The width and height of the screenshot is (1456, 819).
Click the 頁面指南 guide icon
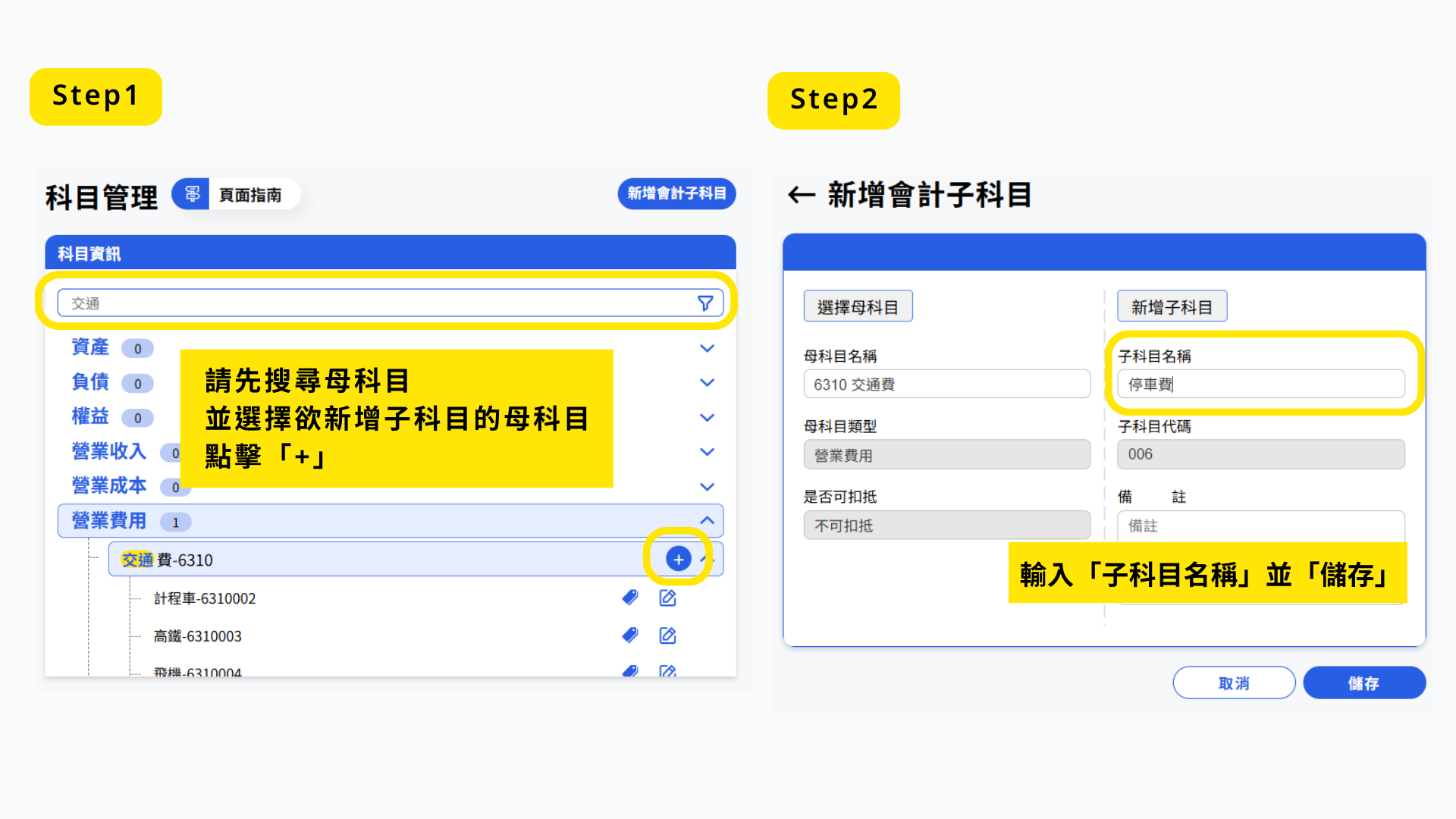pyautogui.click(x=192, y=194)
